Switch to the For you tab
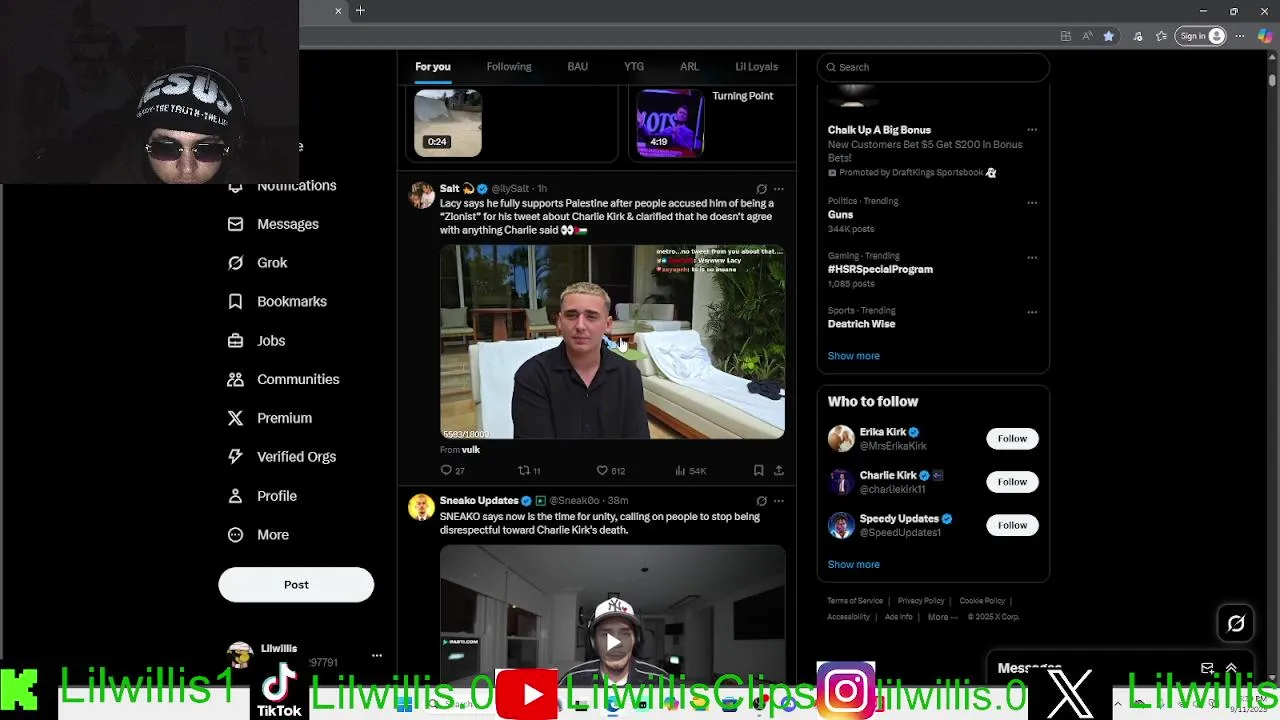Image resolution: width=1280 pixels, height=720 pixels. pyautogui.click(x=433, y=67)
